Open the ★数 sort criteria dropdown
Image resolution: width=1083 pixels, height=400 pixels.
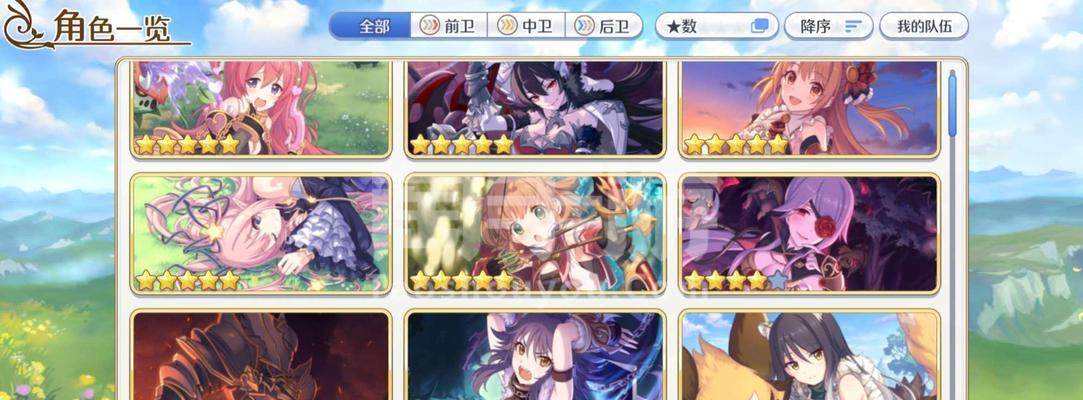[716, 26]
